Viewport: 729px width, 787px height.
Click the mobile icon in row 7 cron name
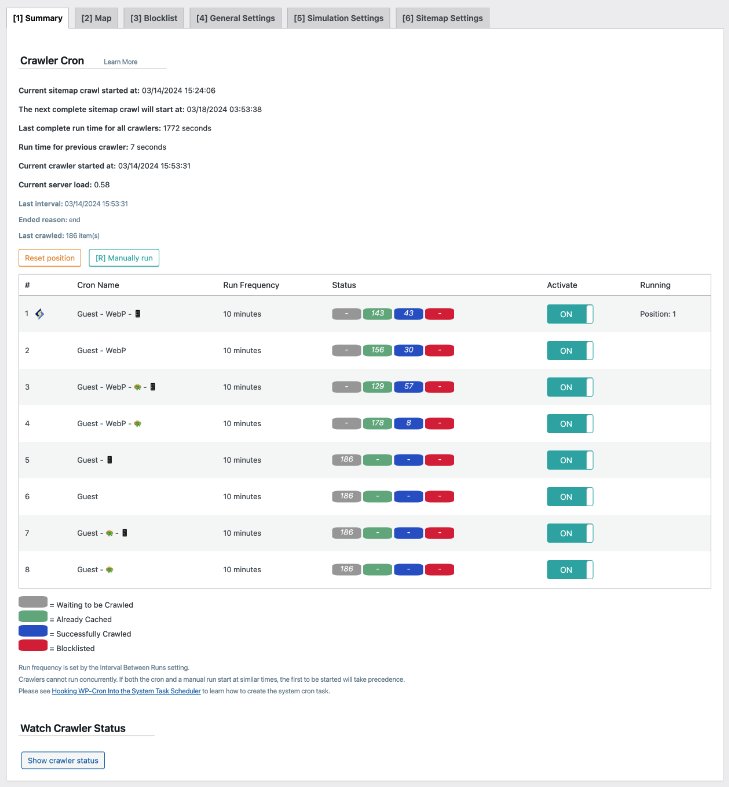[x=125, y=533]
